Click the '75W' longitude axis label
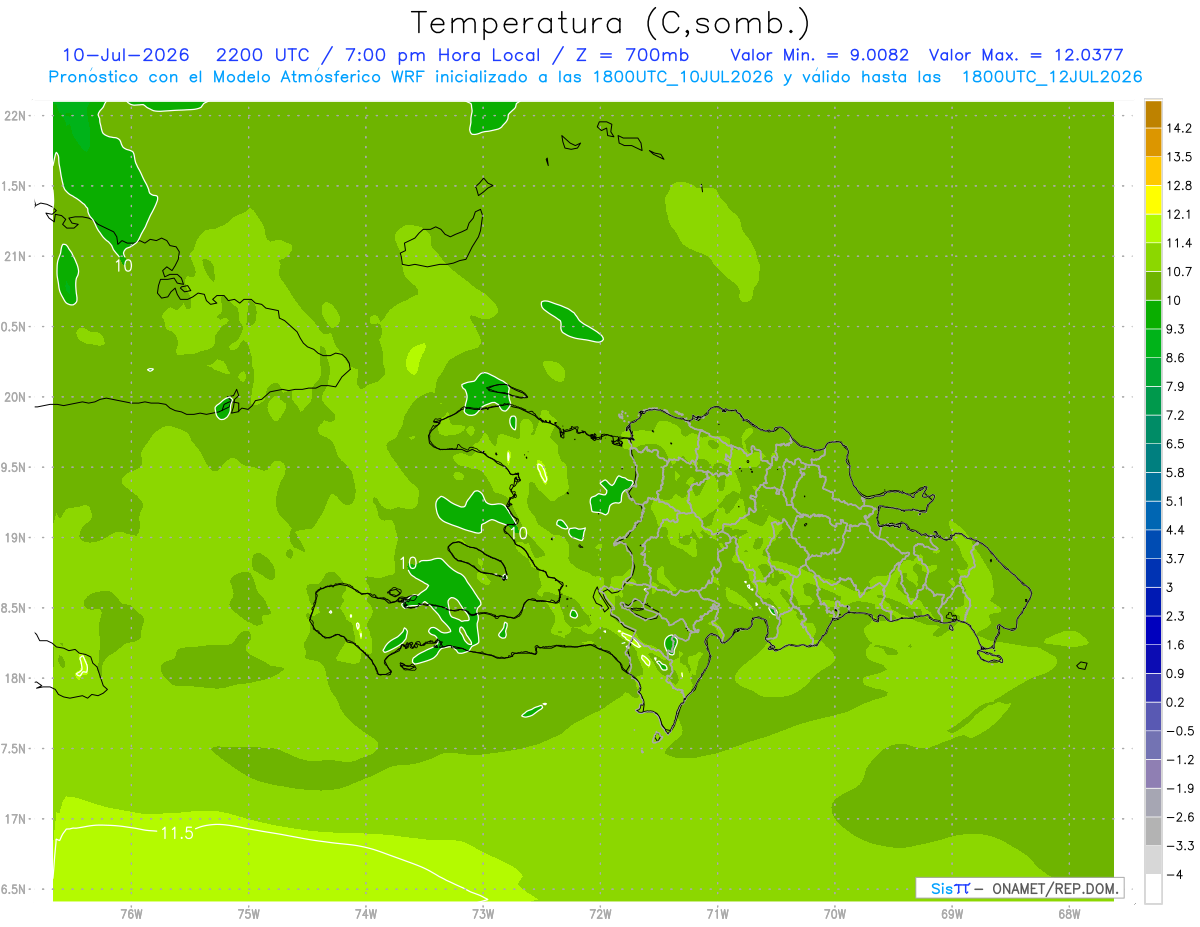 click(x=249, y=913)
